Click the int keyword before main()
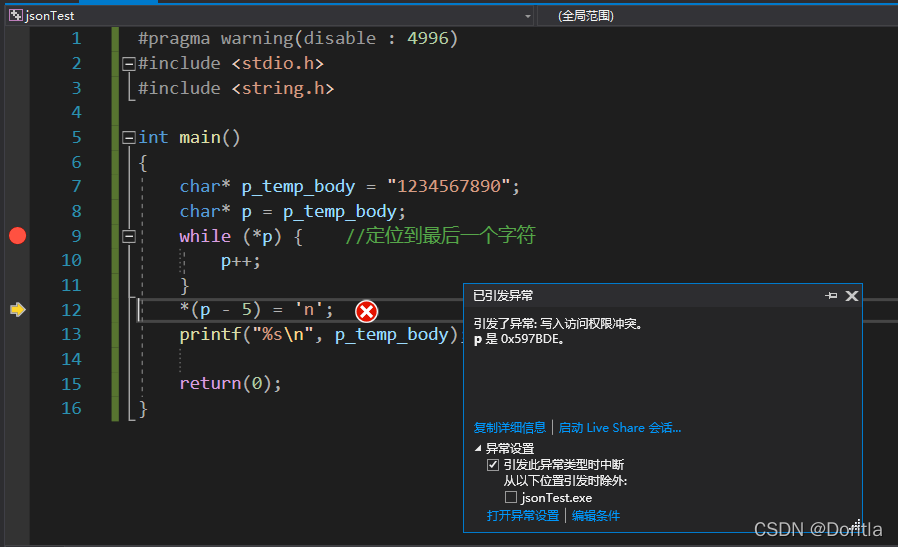Image resolution: width=898 pixels, height=547 pixels. point(153,137)
